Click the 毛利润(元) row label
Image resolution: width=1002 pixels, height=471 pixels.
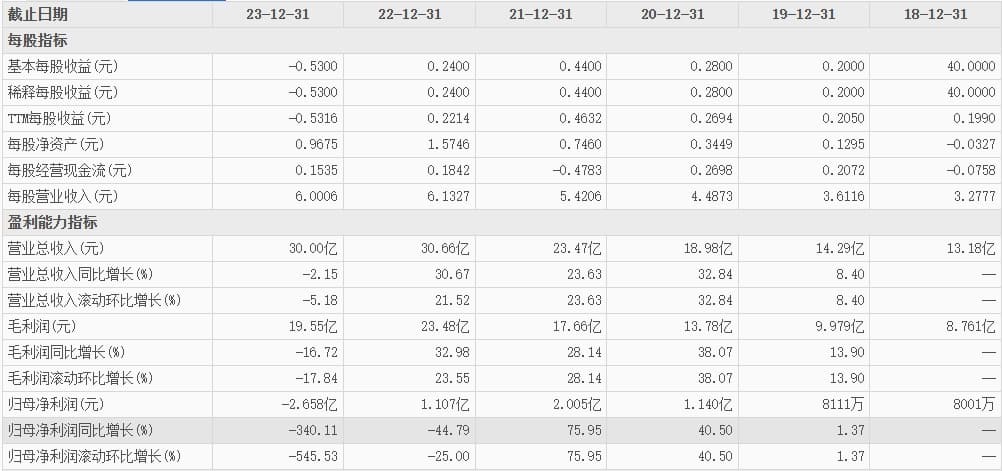pos(42,326)
